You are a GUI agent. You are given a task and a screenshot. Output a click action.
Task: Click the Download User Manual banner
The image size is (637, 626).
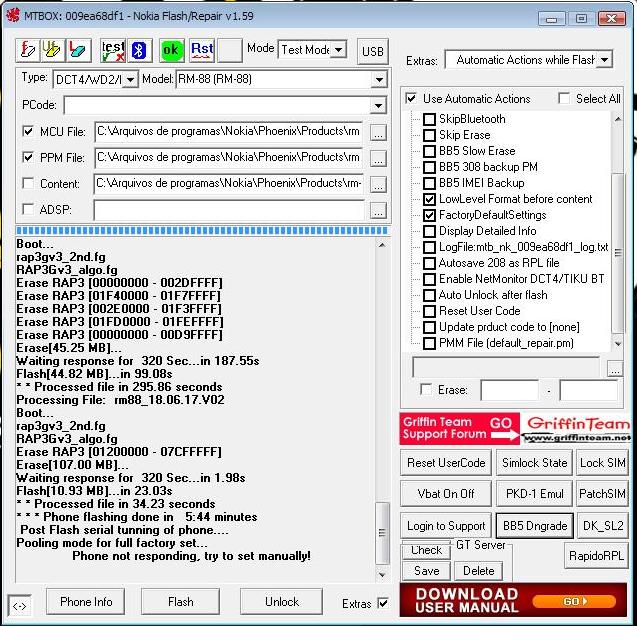click(514, 600)
